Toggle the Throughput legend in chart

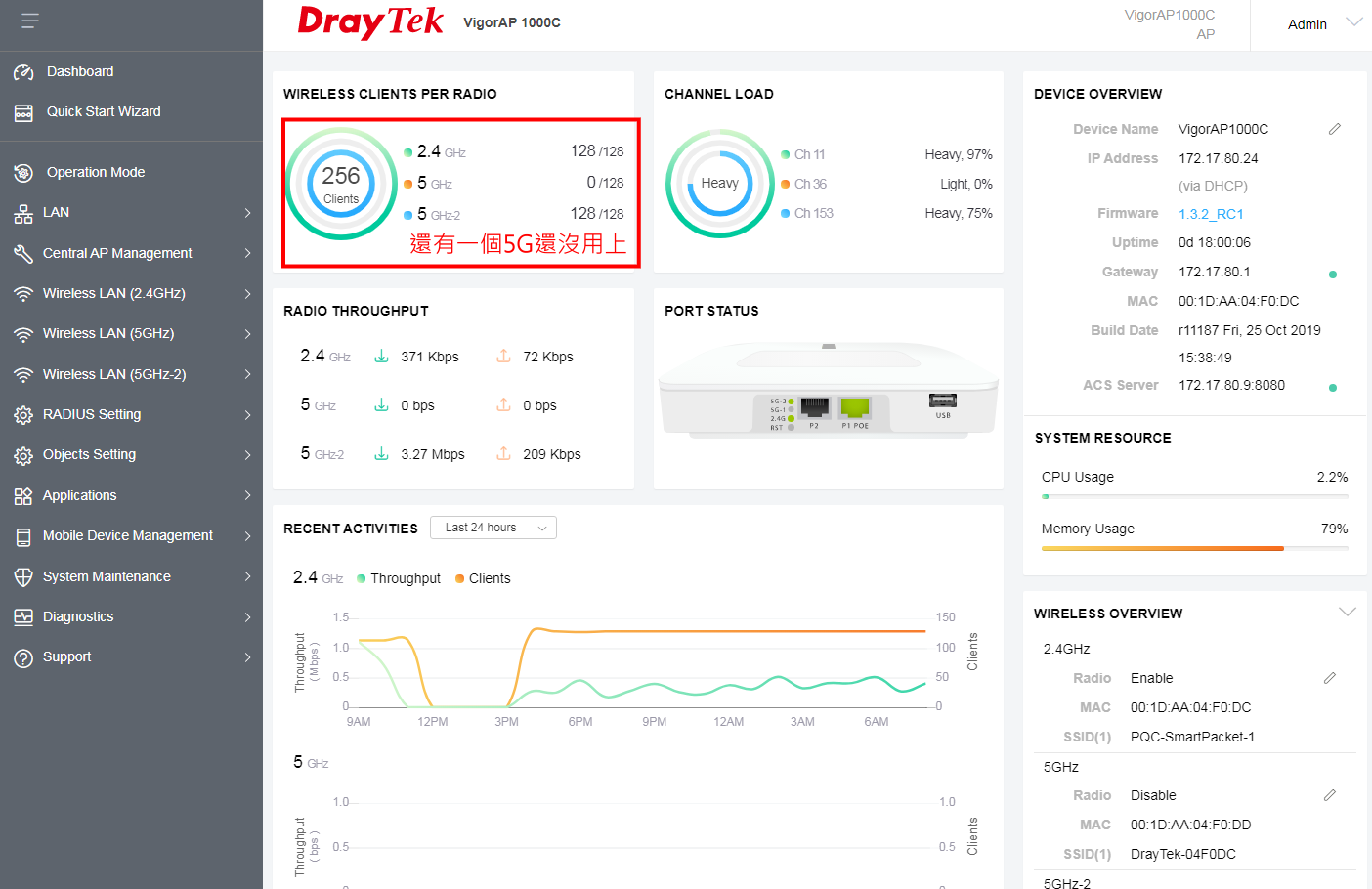point(399,578)
